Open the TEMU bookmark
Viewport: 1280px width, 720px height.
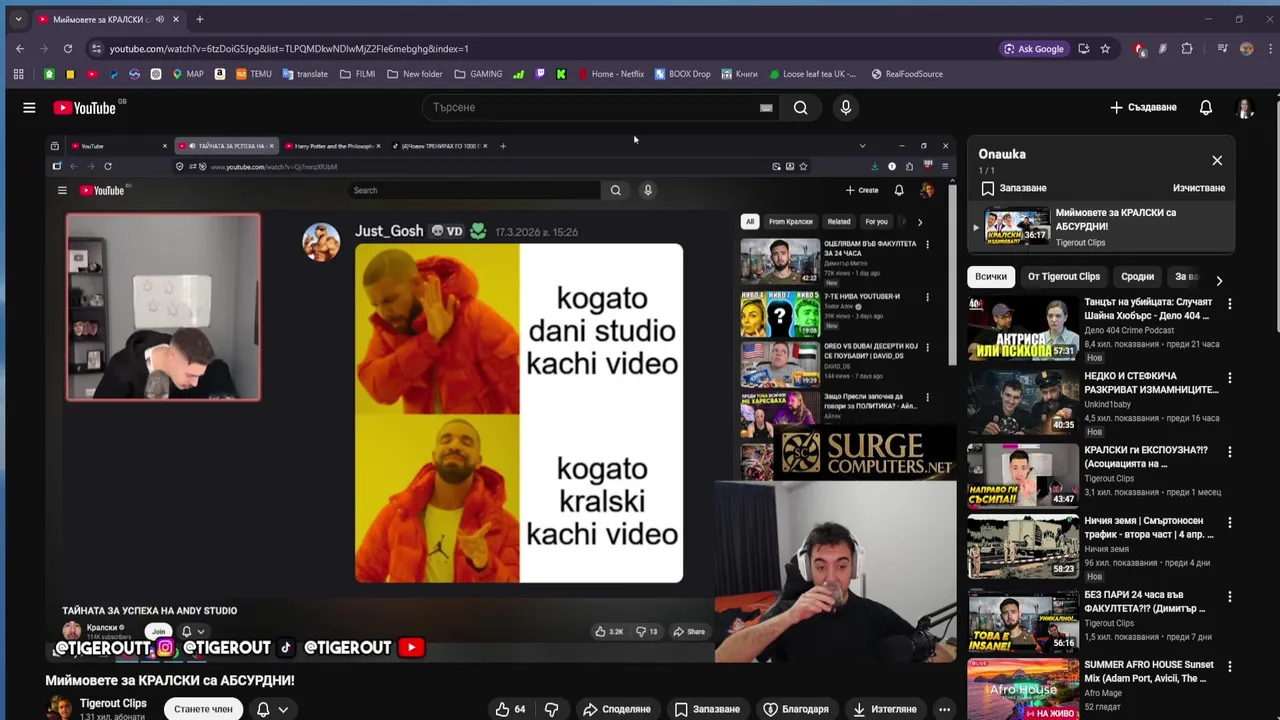click(x=253, y=74)
